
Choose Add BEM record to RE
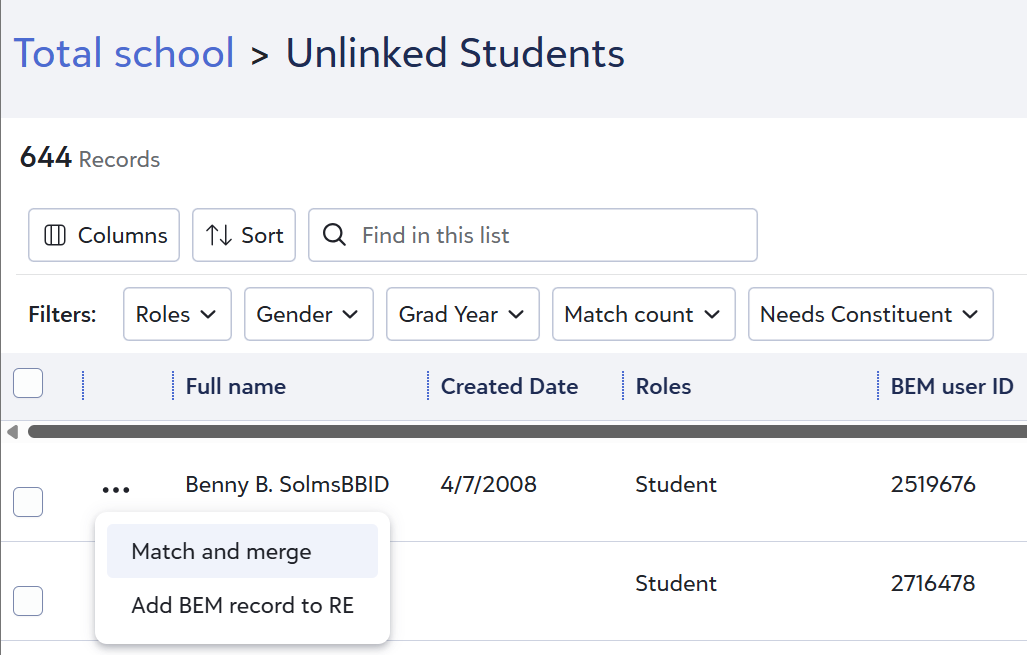pos(242,605)
